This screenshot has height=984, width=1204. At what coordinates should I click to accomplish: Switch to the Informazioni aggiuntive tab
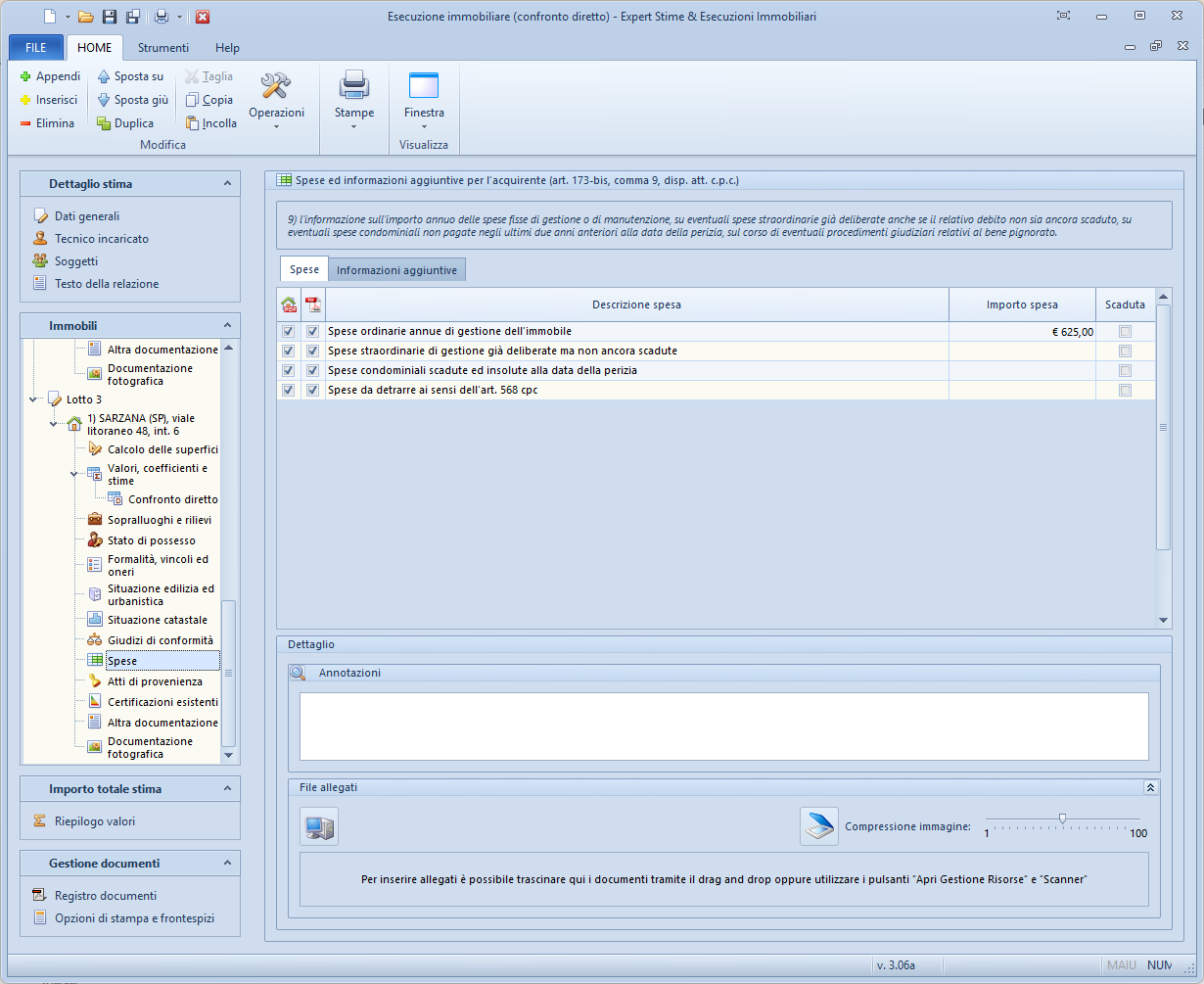[x=396, y=270]
